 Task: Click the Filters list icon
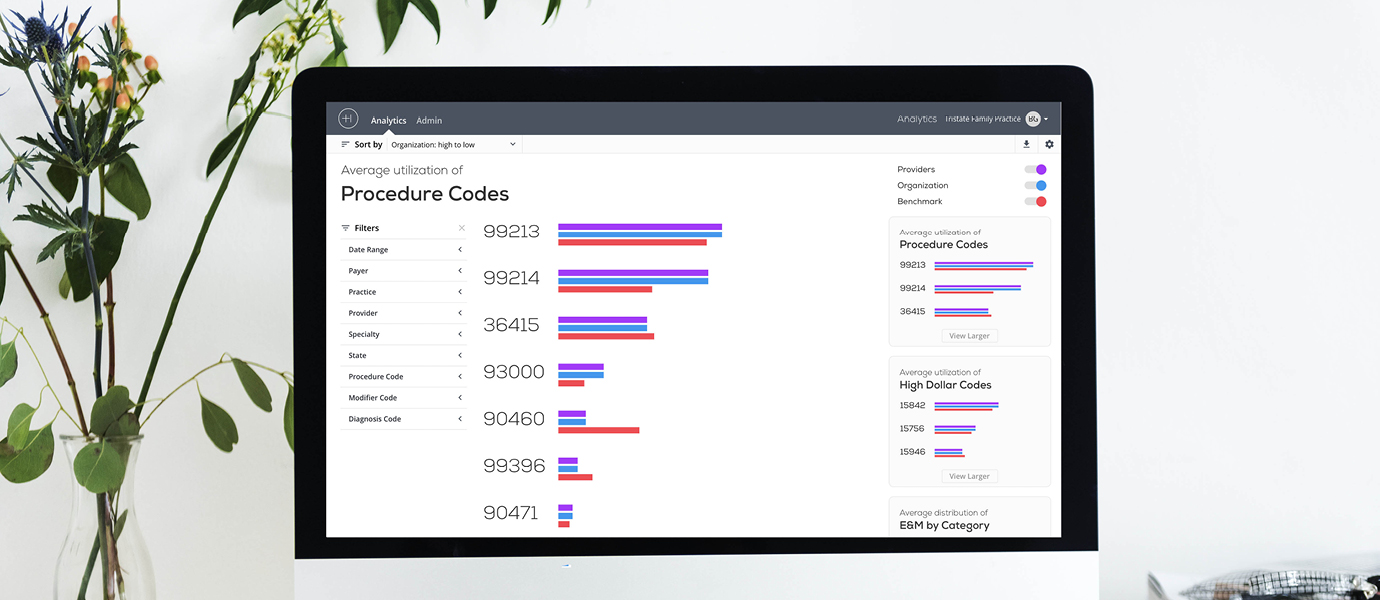click(346, 228)
